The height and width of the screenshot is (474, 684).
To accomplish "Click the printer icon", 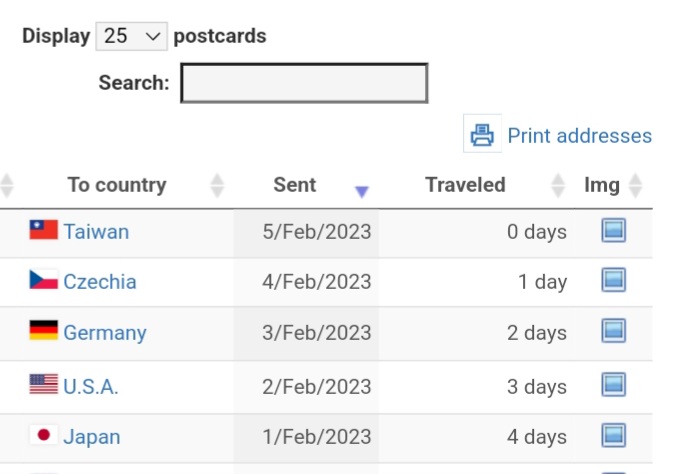I will (x=482, y=134).
